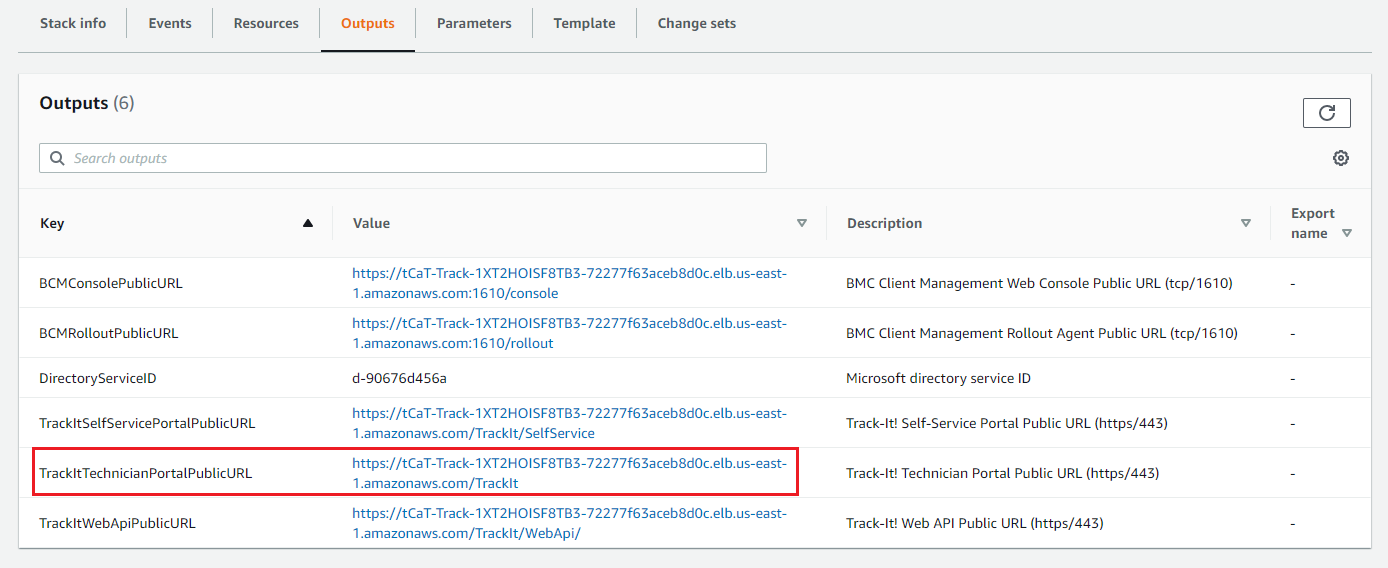This screenshot has width=1388, height=568.
Task: Click the Web API Public URL description
Action: (975, 523)
